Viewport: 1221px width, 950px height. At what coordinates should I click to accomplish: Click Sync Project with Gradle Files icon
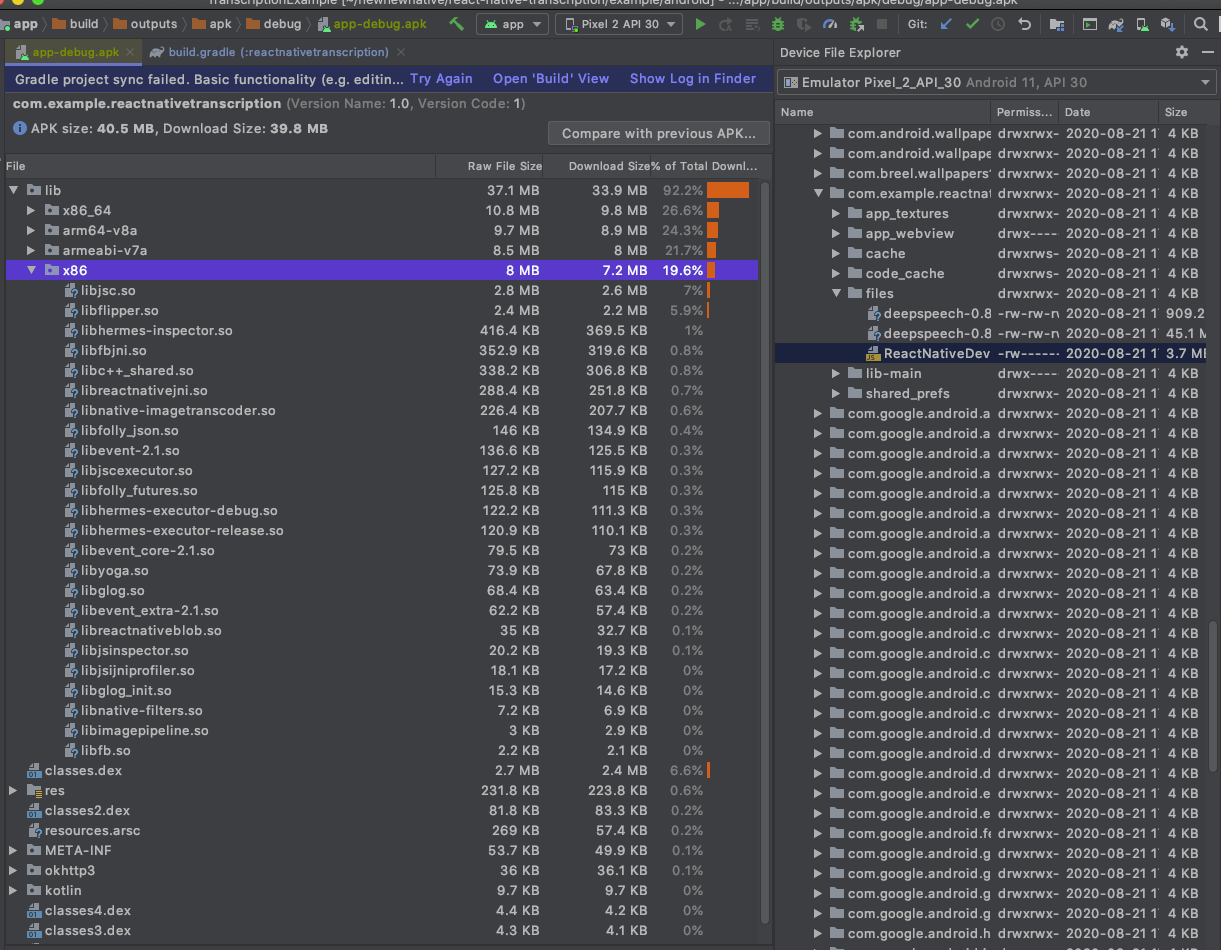(x=1116, y=24)
